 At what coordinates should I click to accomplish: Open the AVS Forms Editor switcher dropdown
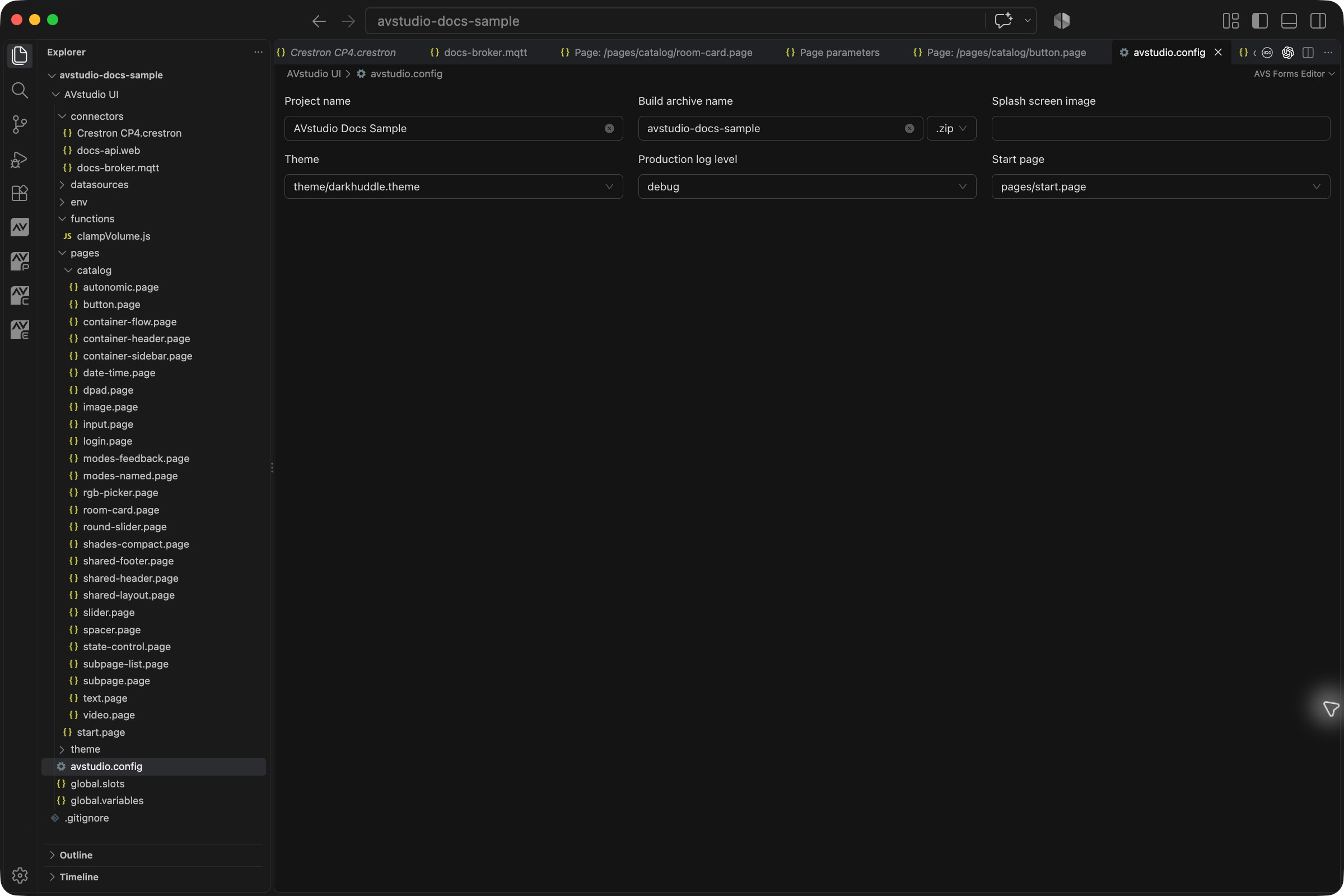point(1294,74)
